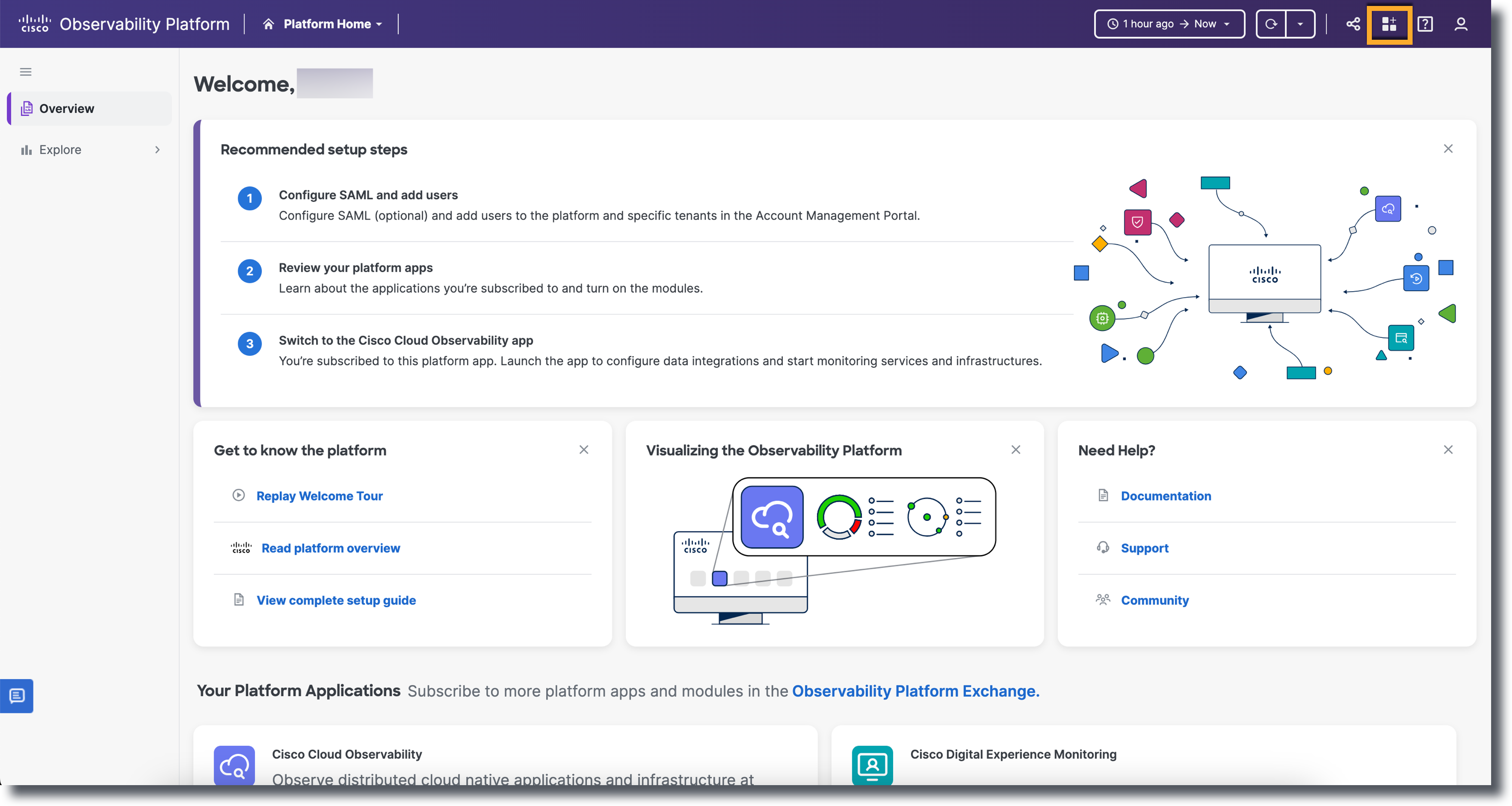This screenshot has width=1512, height=806.
Task: Click the Cisco Digital Experience Monitoring app icon
Action: point(872,765)
